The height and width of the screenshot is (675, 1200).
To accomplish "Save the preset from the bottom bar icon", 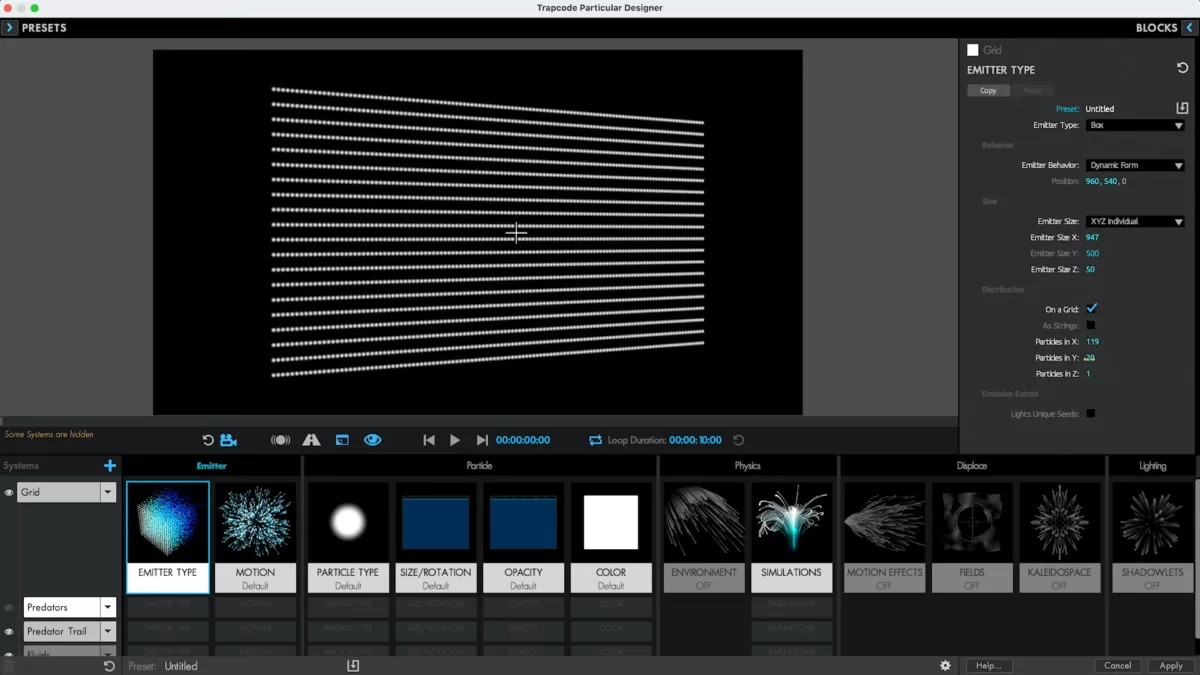I will pyautogui.click(x=353, y=666).
